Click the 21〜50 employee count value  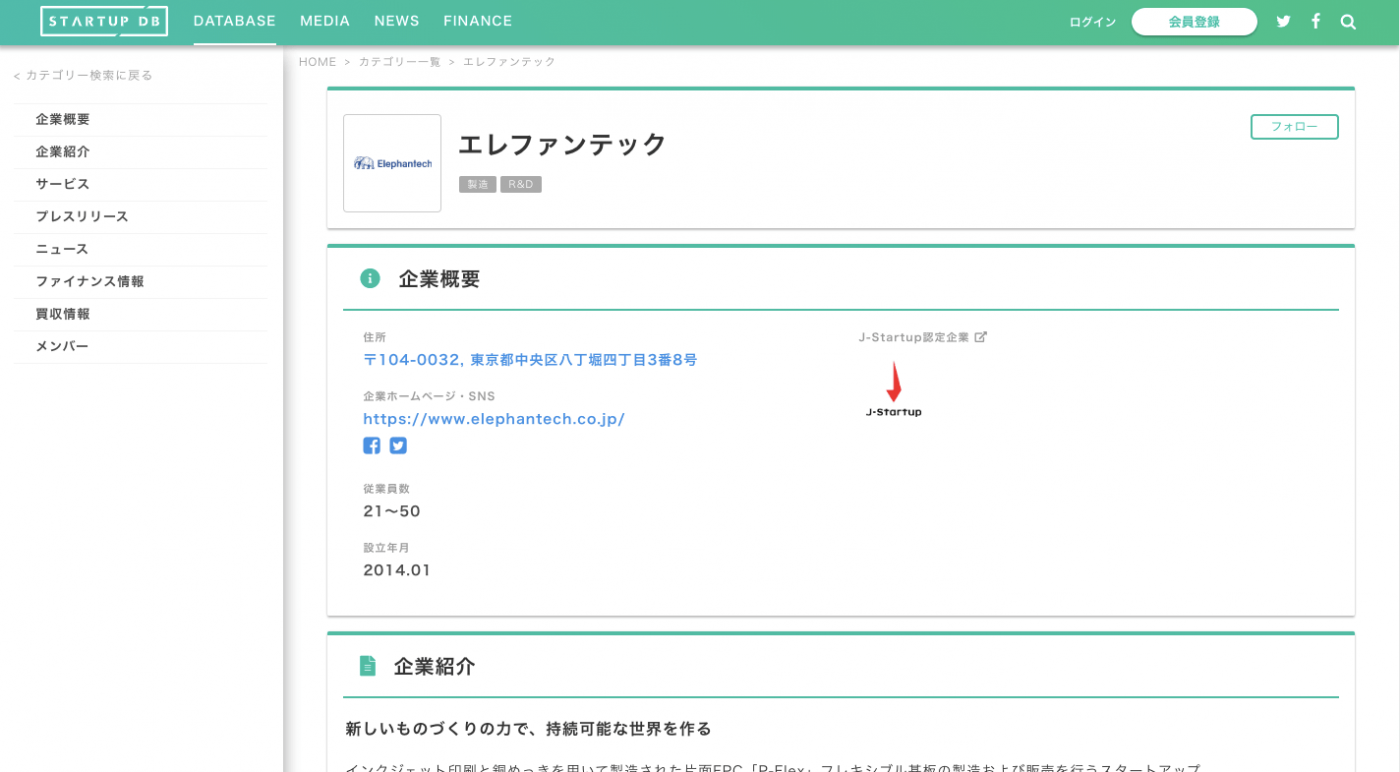392,512
